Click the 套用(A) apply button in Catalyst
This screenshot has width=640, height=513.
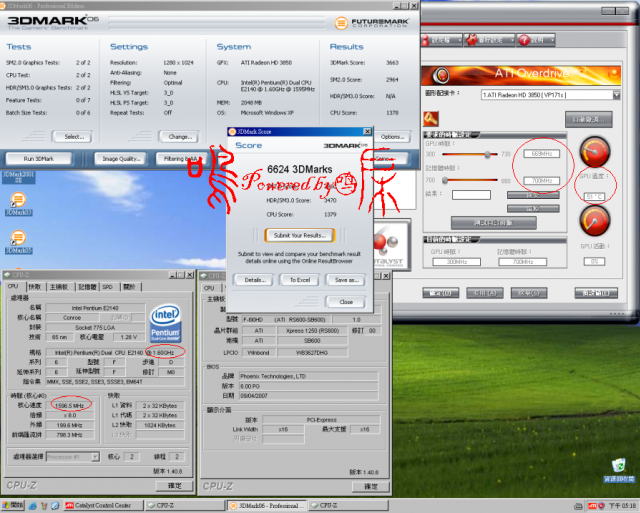pyautogui.click(x=484, y=293)
